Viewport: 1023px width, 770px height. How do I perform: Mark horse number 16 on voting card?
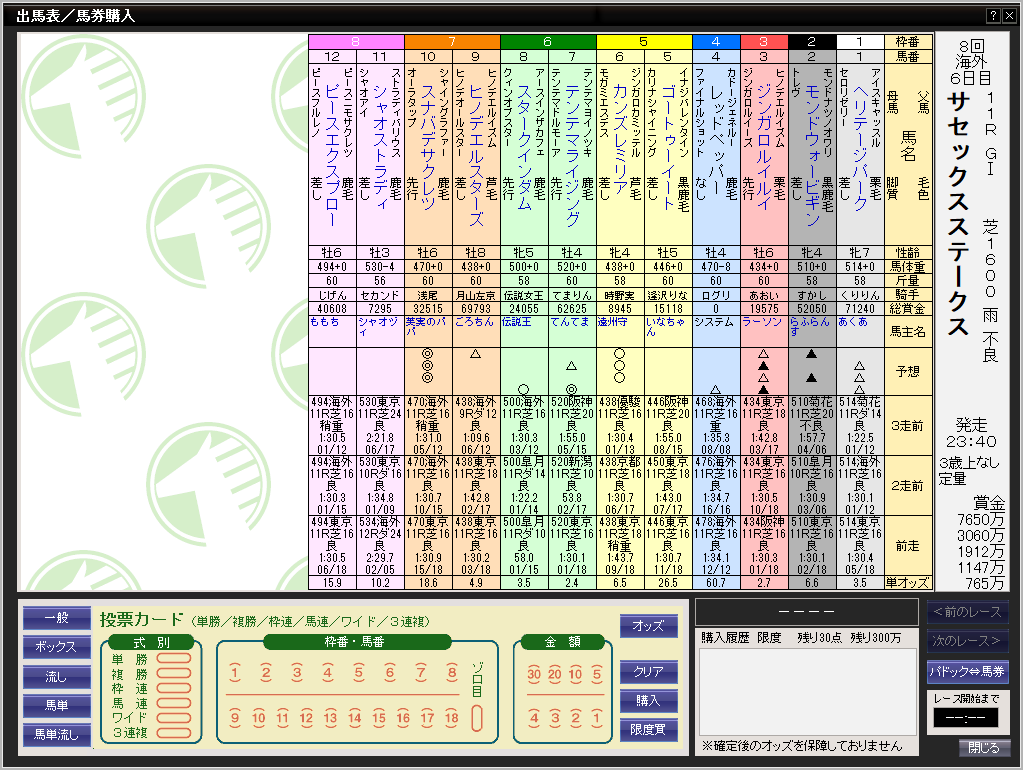pos(403,718)
